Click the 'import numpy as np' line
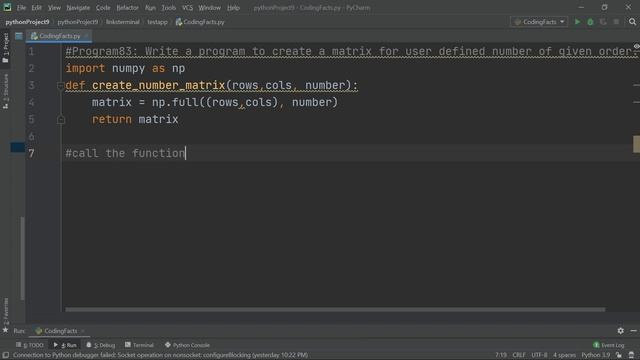The height and width of the screenshot is (360, 640). coord(125,69)
